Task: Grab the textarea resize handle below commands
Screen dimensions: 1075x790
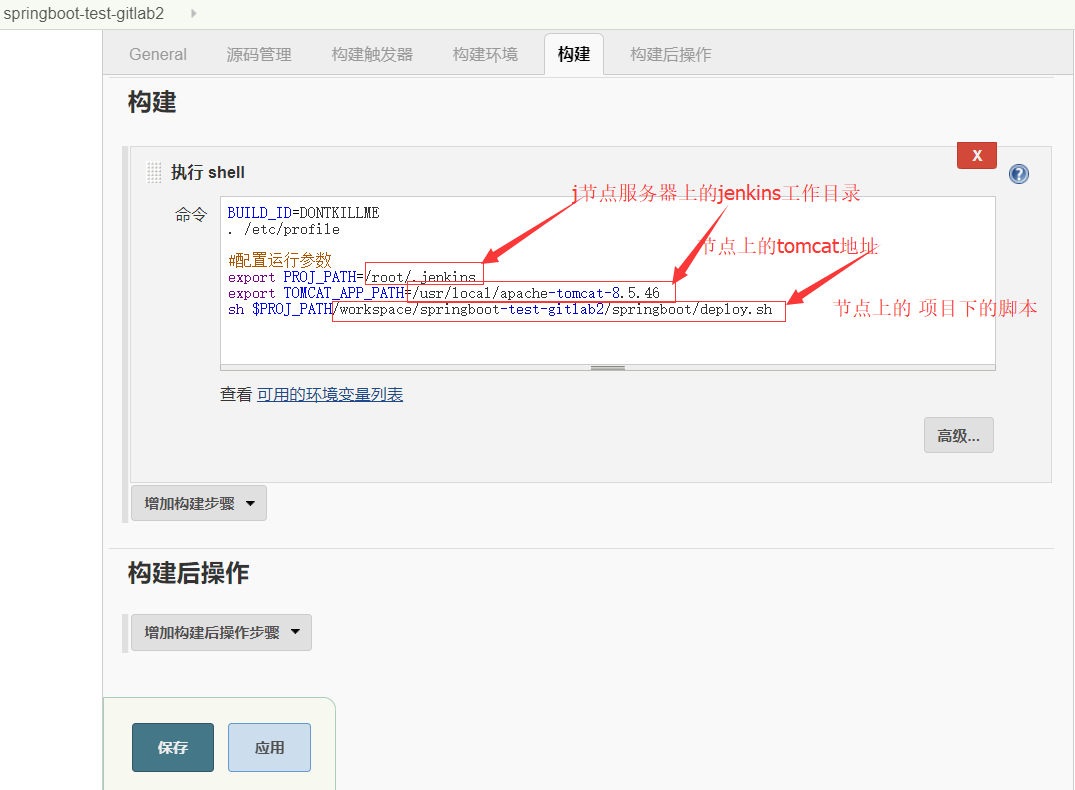Action: coord(607,368)
